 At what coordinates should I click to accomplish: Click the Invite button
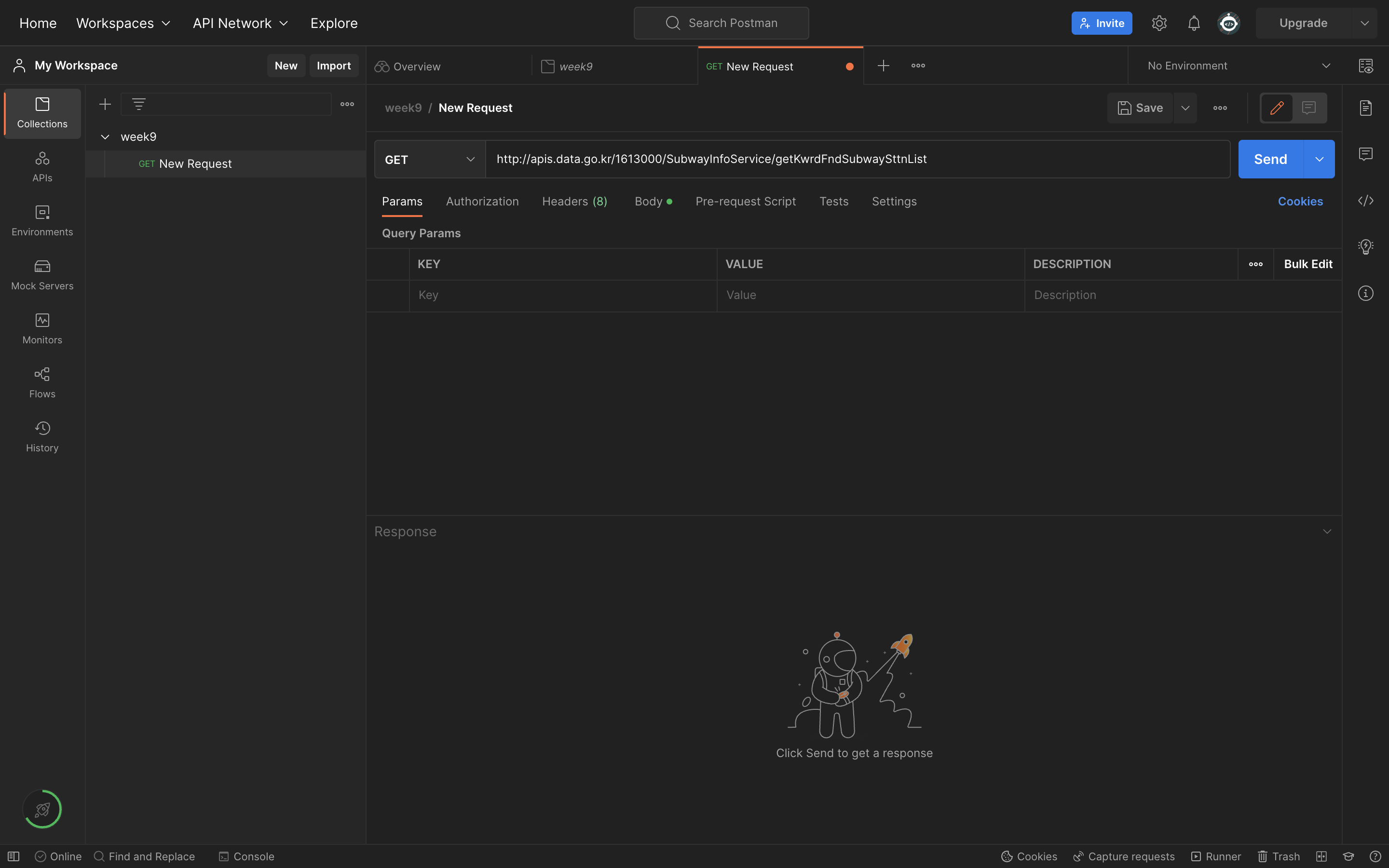(1102, 23)
